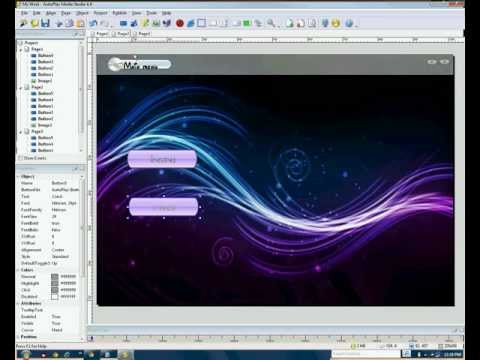Click the Copy icon in the toolbar
The height and width of the screenshot is (360, 480).
[x=69, y=23]
